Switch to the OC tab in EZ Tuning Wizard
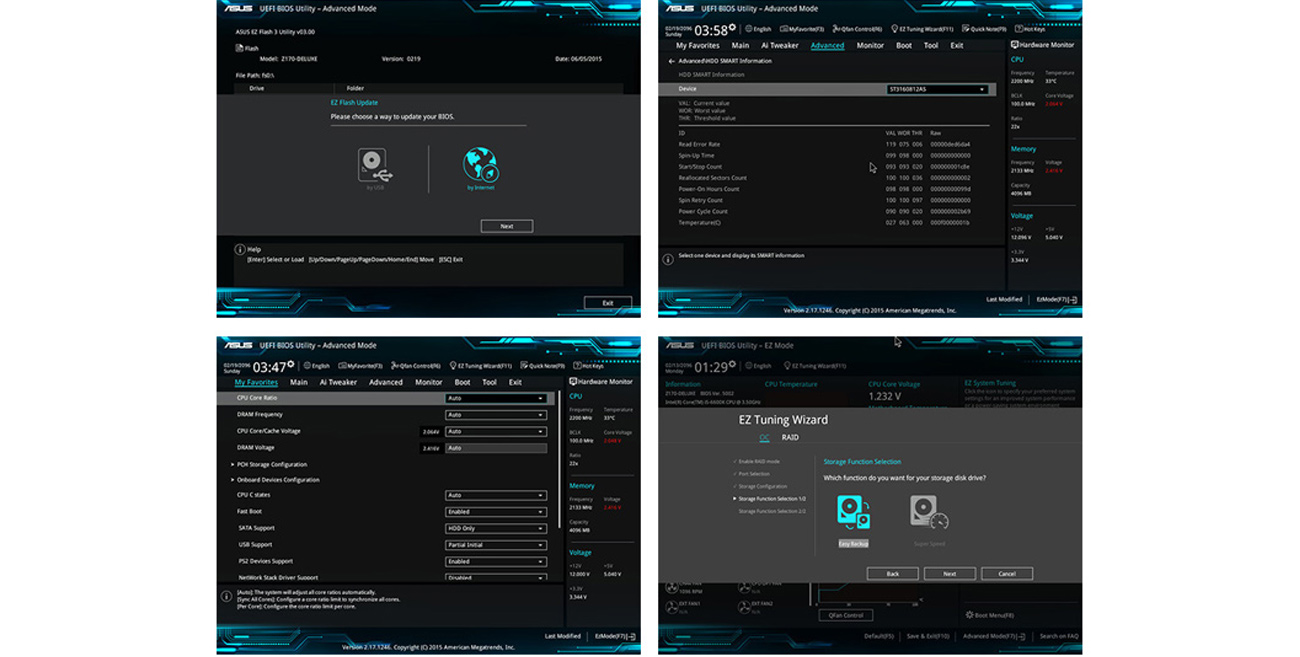The height and width of the screenshot is (657, 1300). (x=764, y=437)
